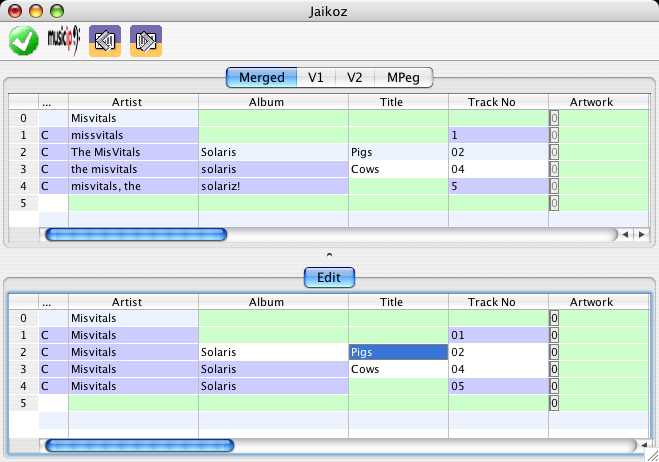Image resolution: width=659 pixels, height=462 pixels.
Task: Open the MusicIP lookup tool
Action: (x=63, y=40)
